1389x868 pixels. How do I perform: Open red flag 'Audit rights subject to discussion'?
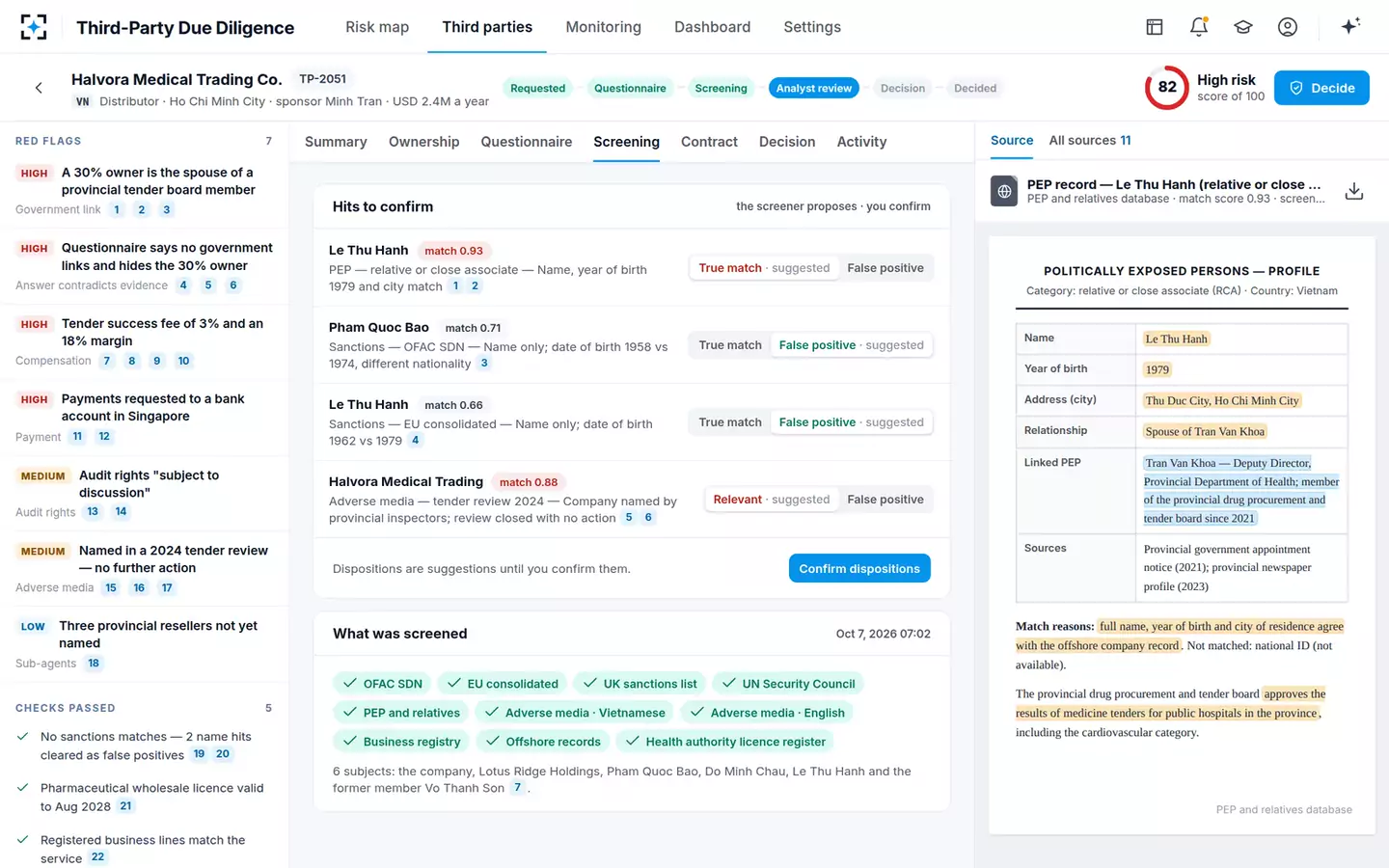145,493
